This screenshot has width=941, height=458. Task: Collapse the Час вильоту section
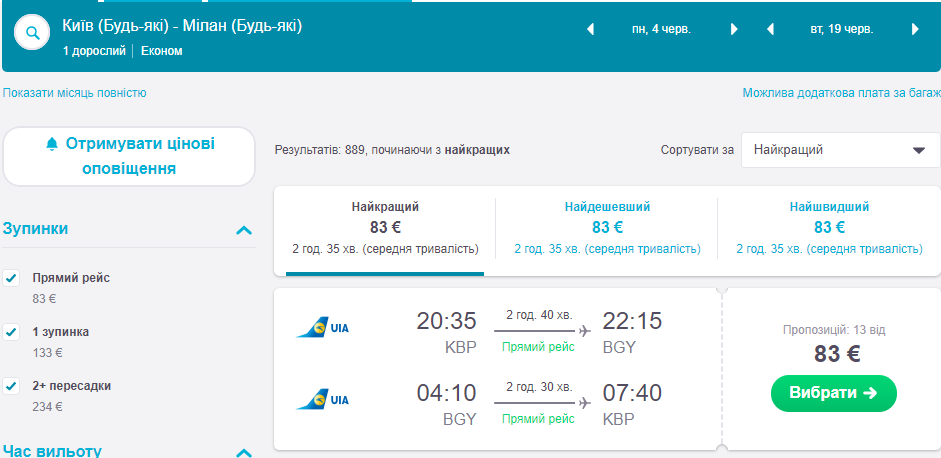tap(243, 452)
